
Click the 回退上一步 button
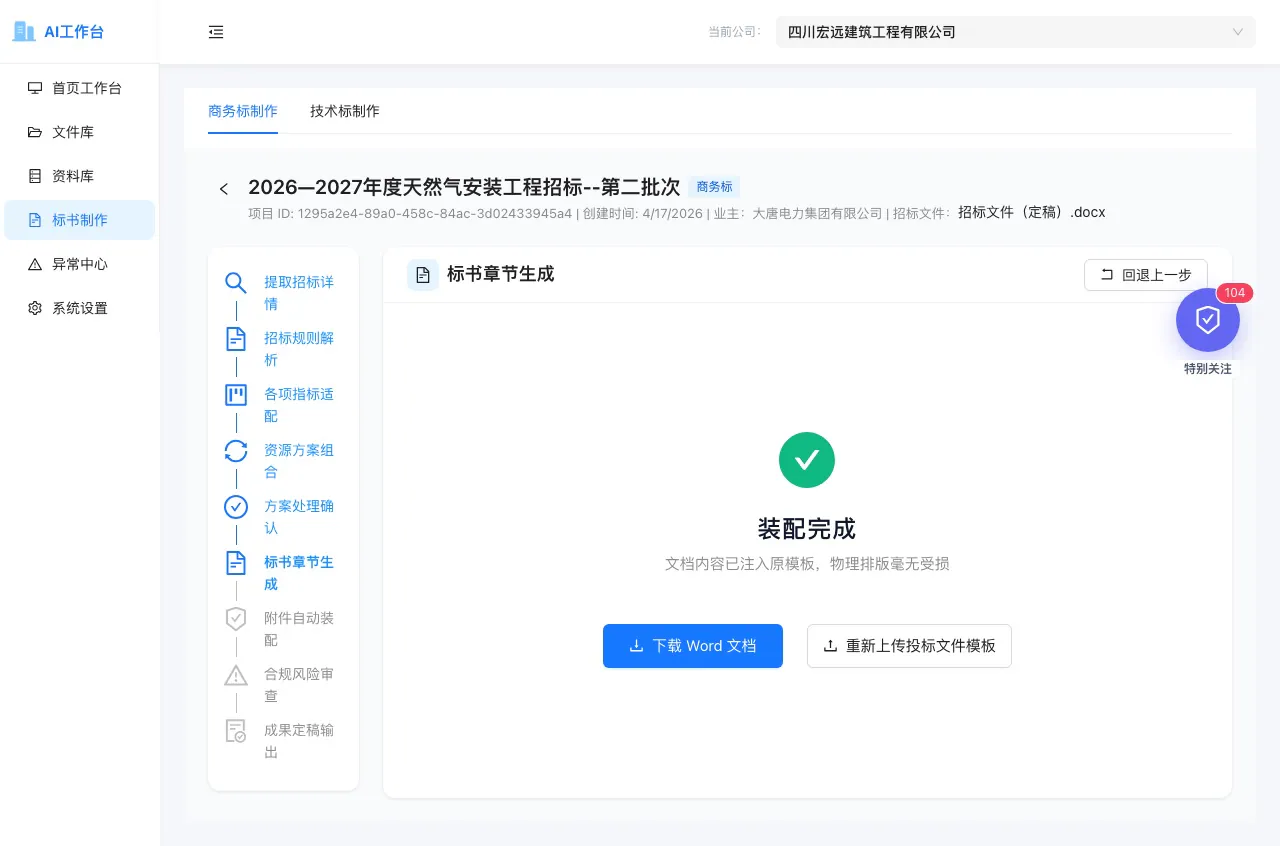(1146, 275)
